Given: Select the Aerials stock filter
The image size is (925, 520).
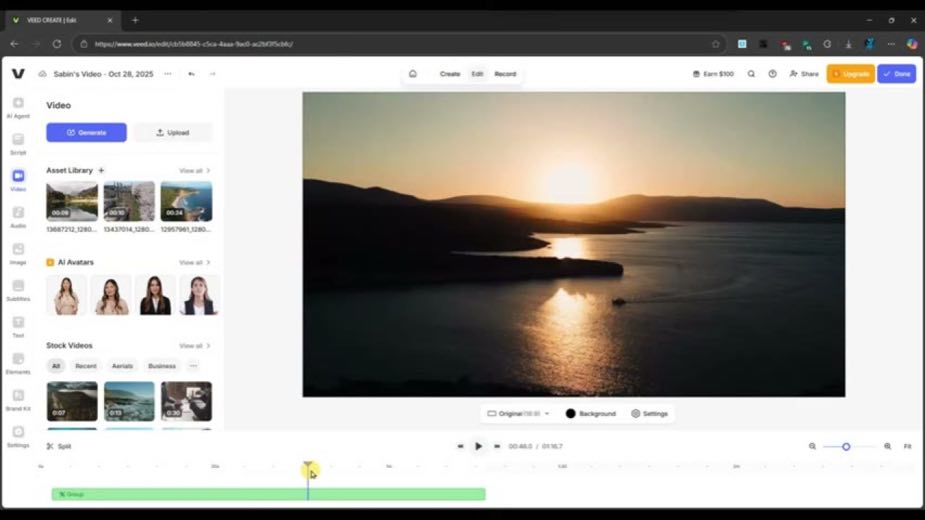Looking at the screenshot, I should click(x=122, y=366).
